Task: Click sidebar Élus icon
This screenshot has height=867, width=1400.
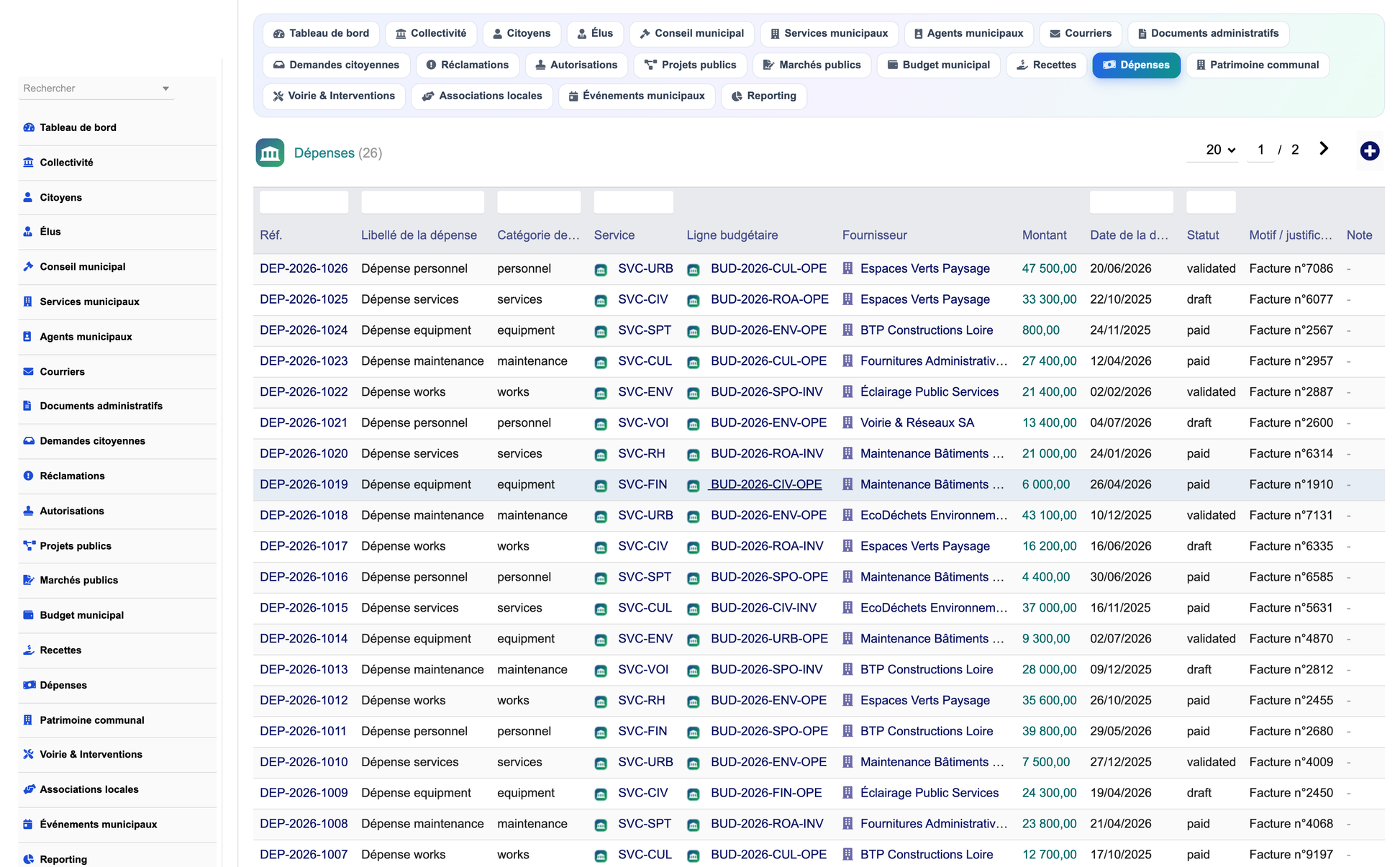Action: [28, 232]
